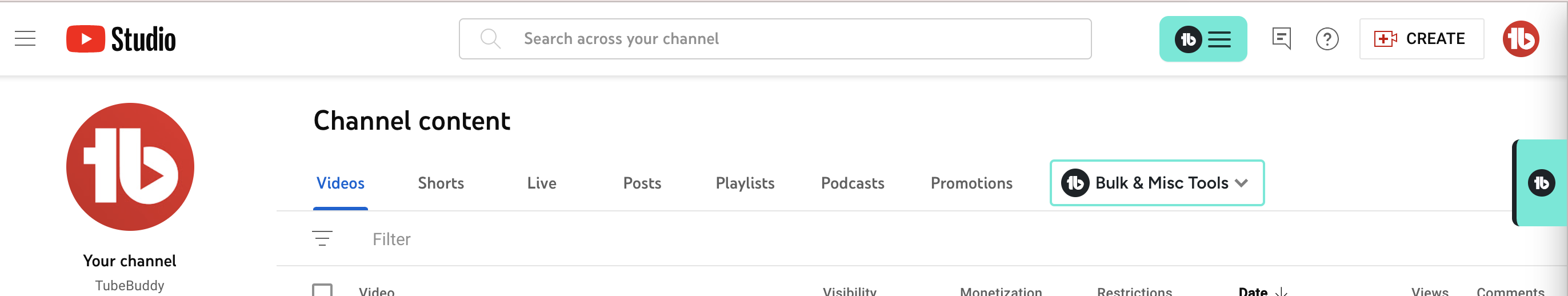Open the help question mark icon
This screenshot has height=296, width=1568.
(1327, 39)
